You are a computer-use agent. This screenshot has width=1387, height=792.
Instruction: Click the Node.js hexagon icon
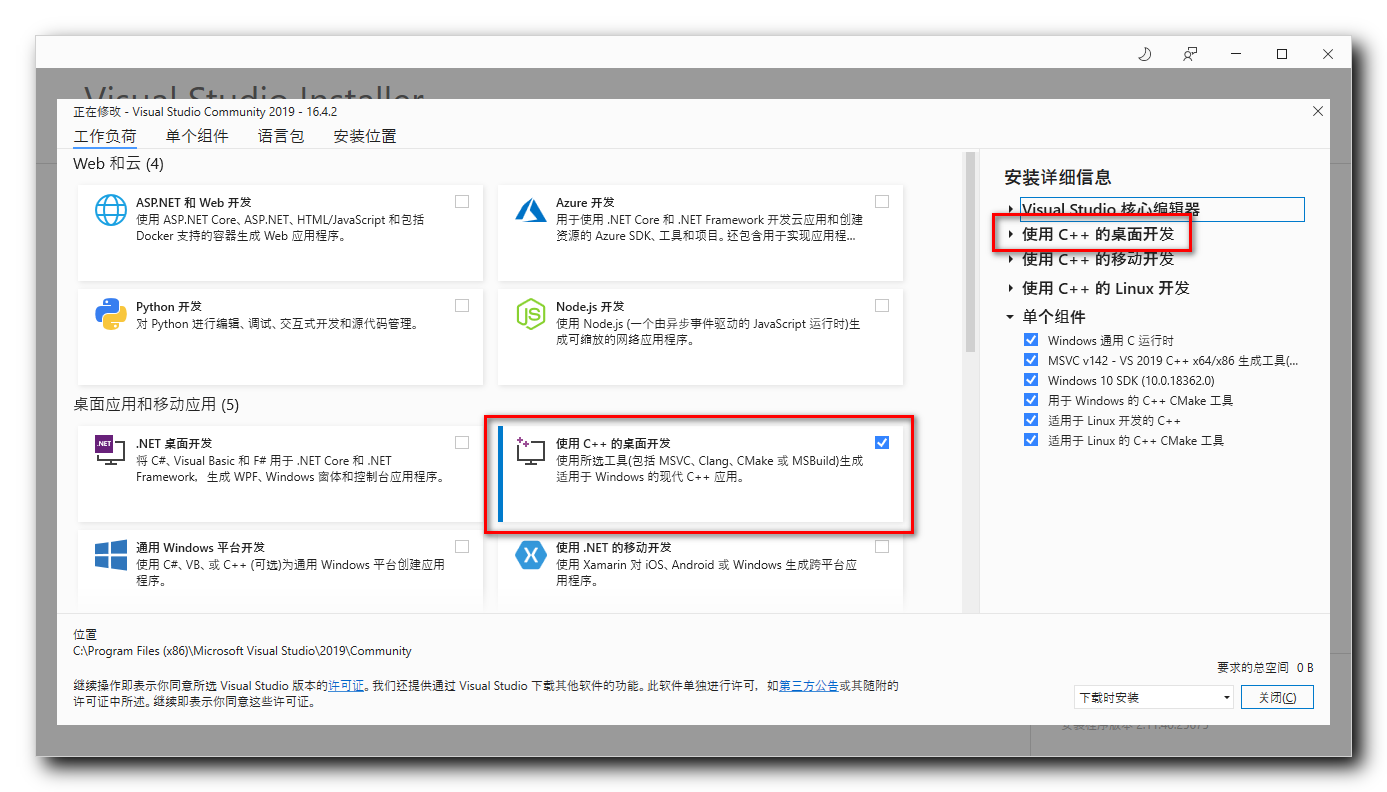click(x=530, y=315)
